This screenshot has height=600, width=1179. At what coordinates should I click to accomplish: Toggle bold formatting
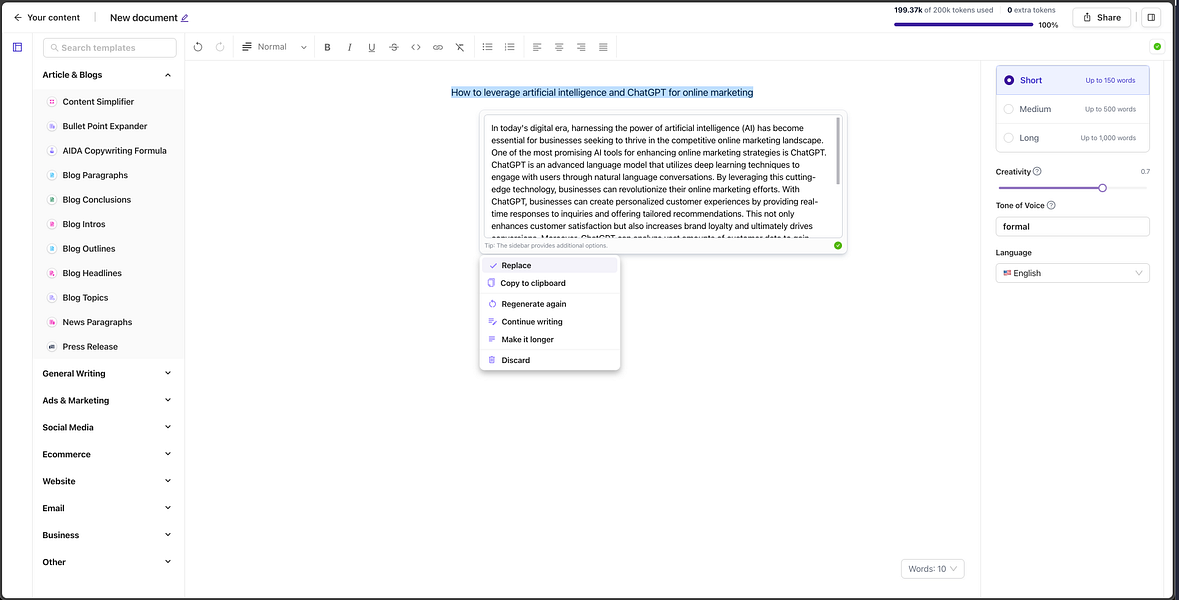327,47
